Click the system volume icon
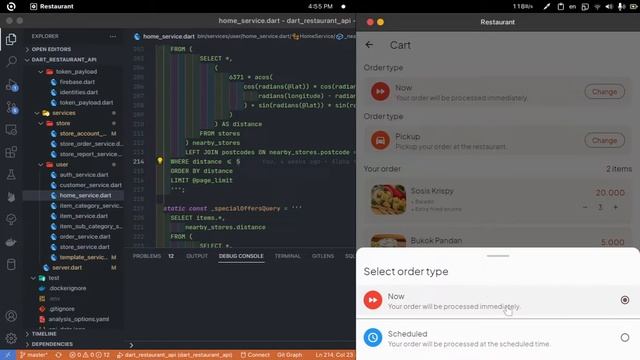Image resolution: width=640 pixels, height=360 pixels. point(609,7)
